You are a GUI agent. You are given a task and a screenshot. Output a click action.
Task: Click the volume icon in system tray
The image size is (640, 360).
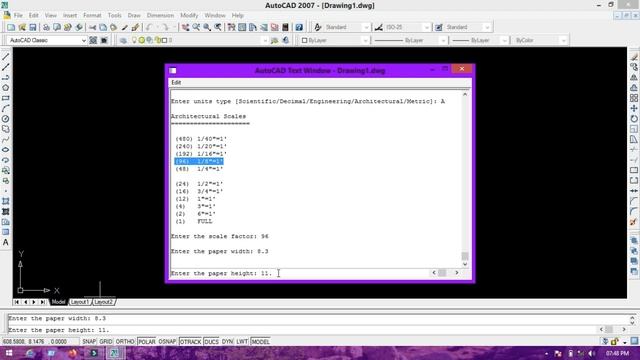(591, 353)
